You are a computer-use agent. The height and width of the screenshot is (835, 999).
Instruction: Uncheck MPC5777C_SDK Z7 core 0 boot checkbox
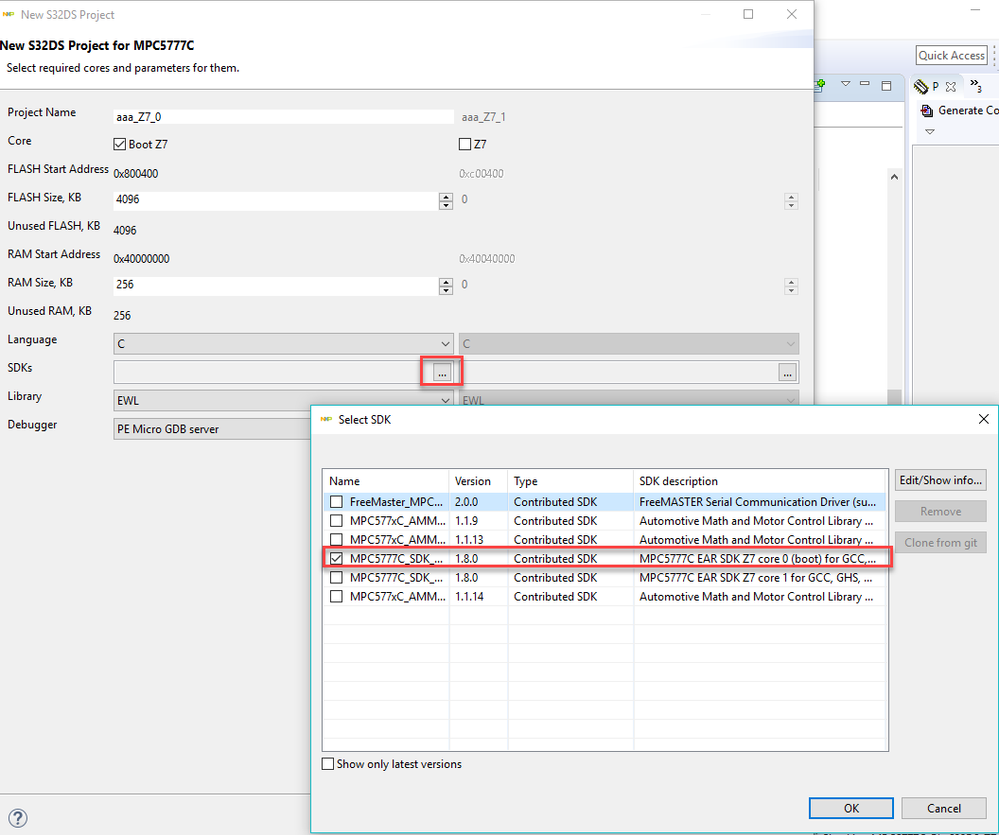point(336,559)
